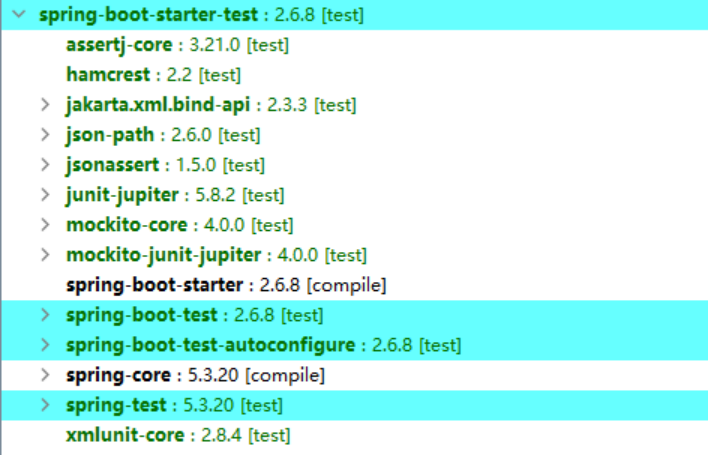Select spring-boot-starter : 2.6.8 [compile] row
Image resolution: width=708 pixels, height=455 pixels.
[x=355, y=285]
